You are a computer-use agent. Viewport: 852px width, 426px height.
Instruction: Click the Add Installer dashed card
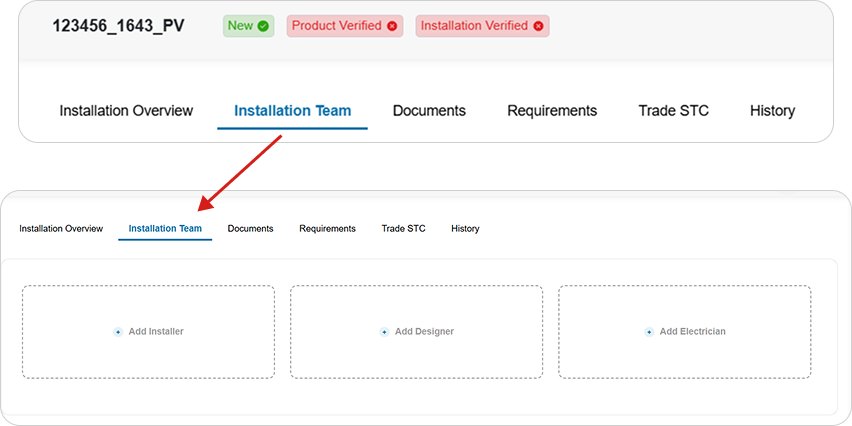(148, 332)
